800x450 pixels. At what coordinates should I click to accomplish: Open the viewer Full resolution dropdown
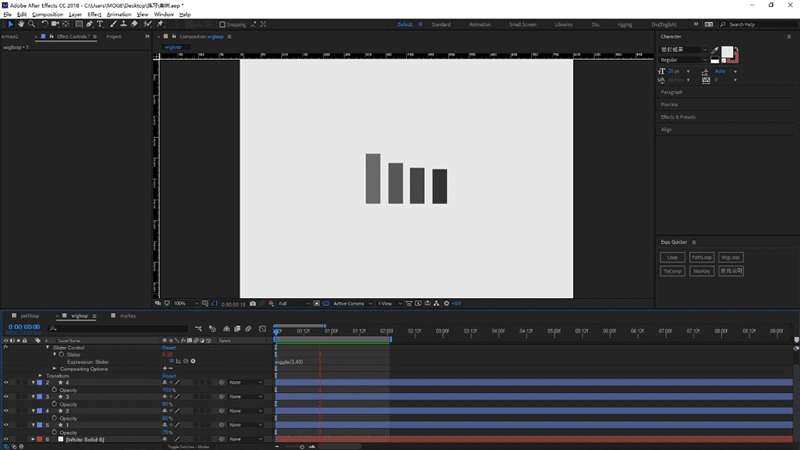293,304
